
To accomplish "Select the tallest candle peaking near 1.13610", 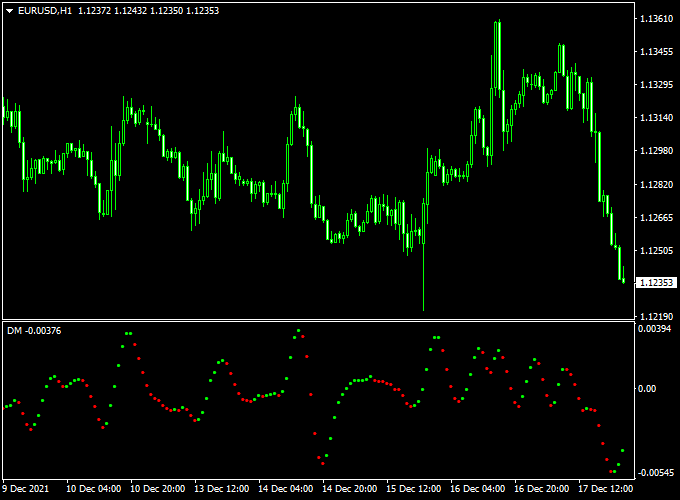I will [500, 54].
